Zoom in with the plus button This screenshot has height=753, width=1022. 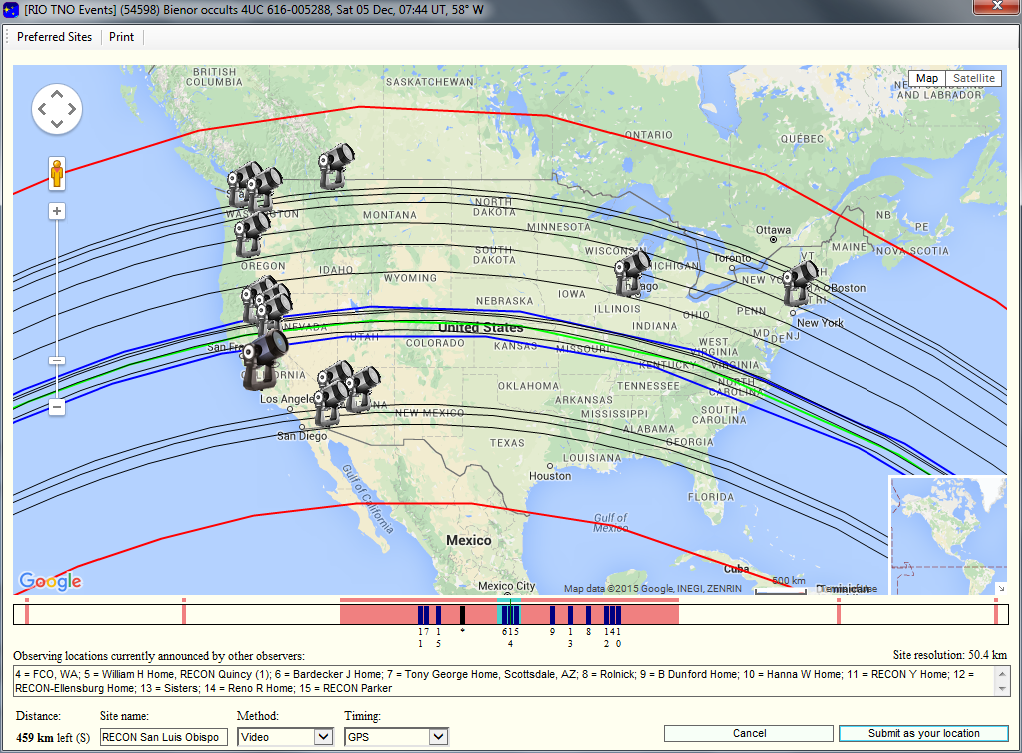pyautogui.click(x=57, y=211)
